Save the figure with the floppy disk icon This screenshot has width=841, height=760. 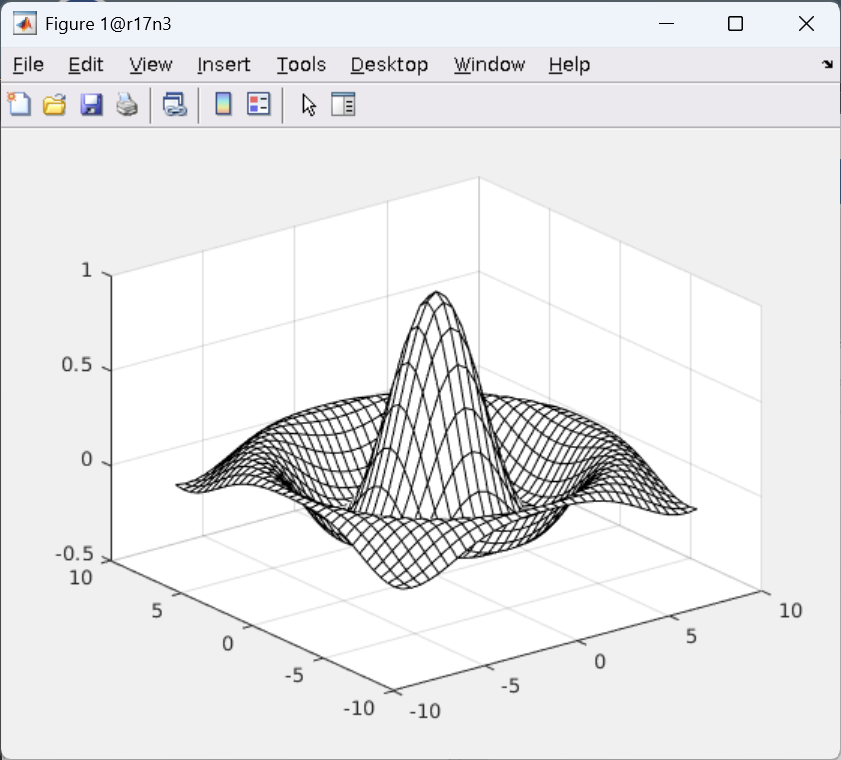tap(91, 104)
